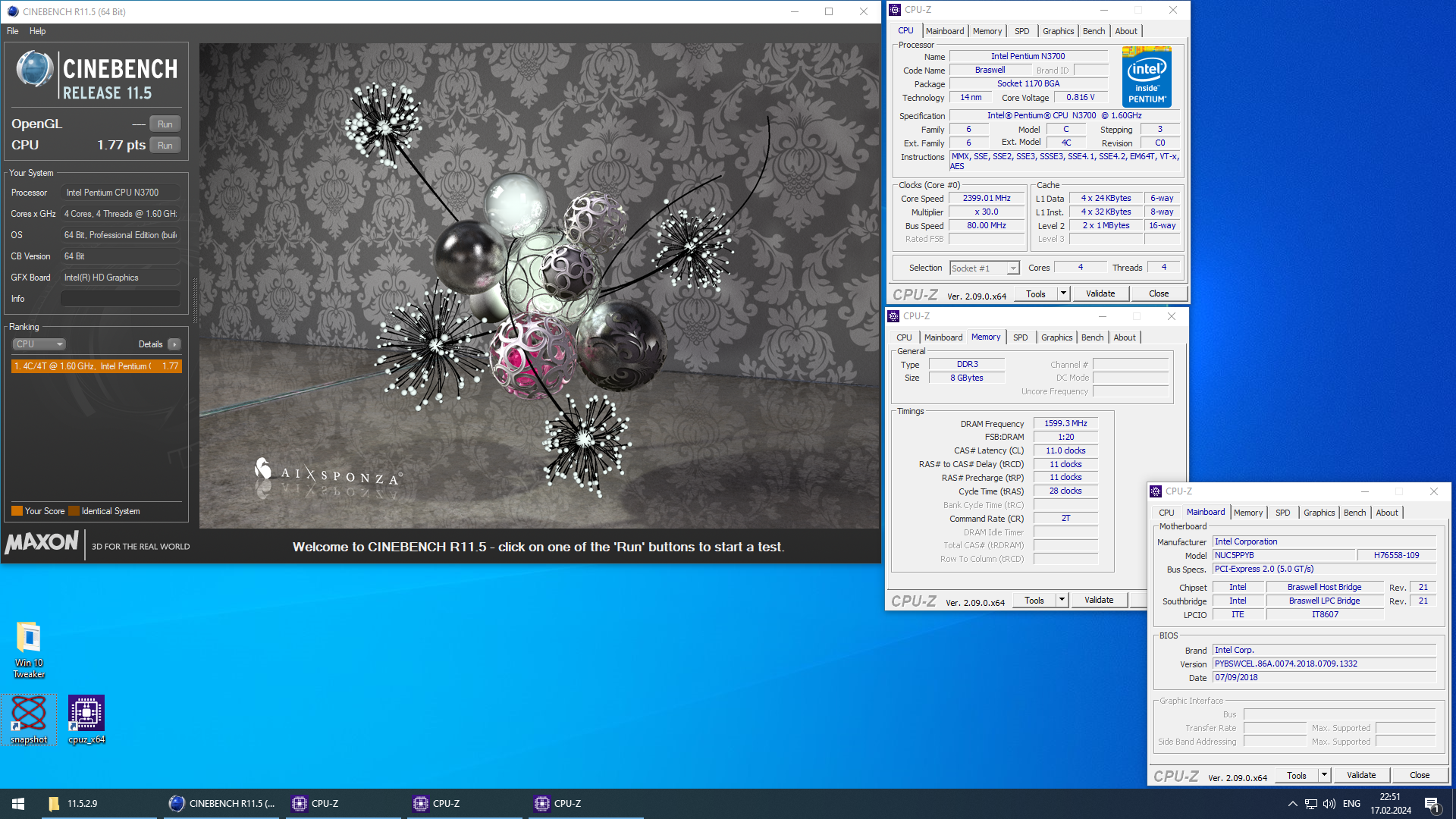
Task: Click the Core Speed value 2399.01 MHz
Action: point(987,198)
